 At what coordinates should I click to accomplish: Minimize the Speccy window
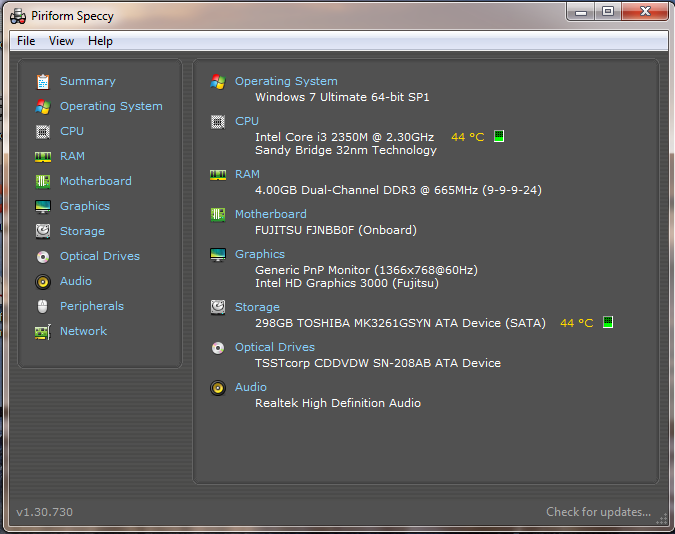(x=581, y=12)
